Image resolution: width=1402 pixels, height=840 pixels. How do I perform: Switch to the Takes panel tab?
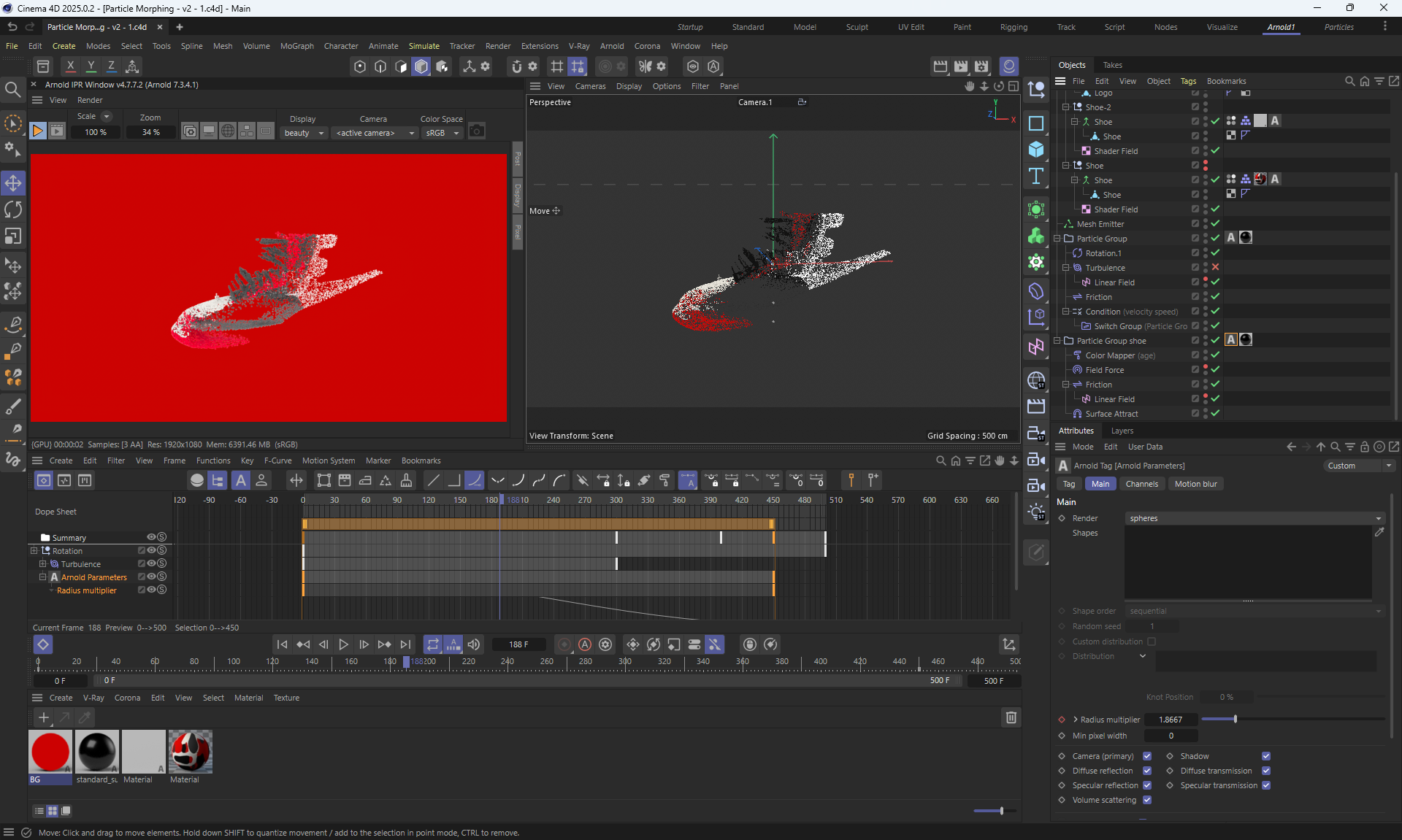(x=1112, y=65)
